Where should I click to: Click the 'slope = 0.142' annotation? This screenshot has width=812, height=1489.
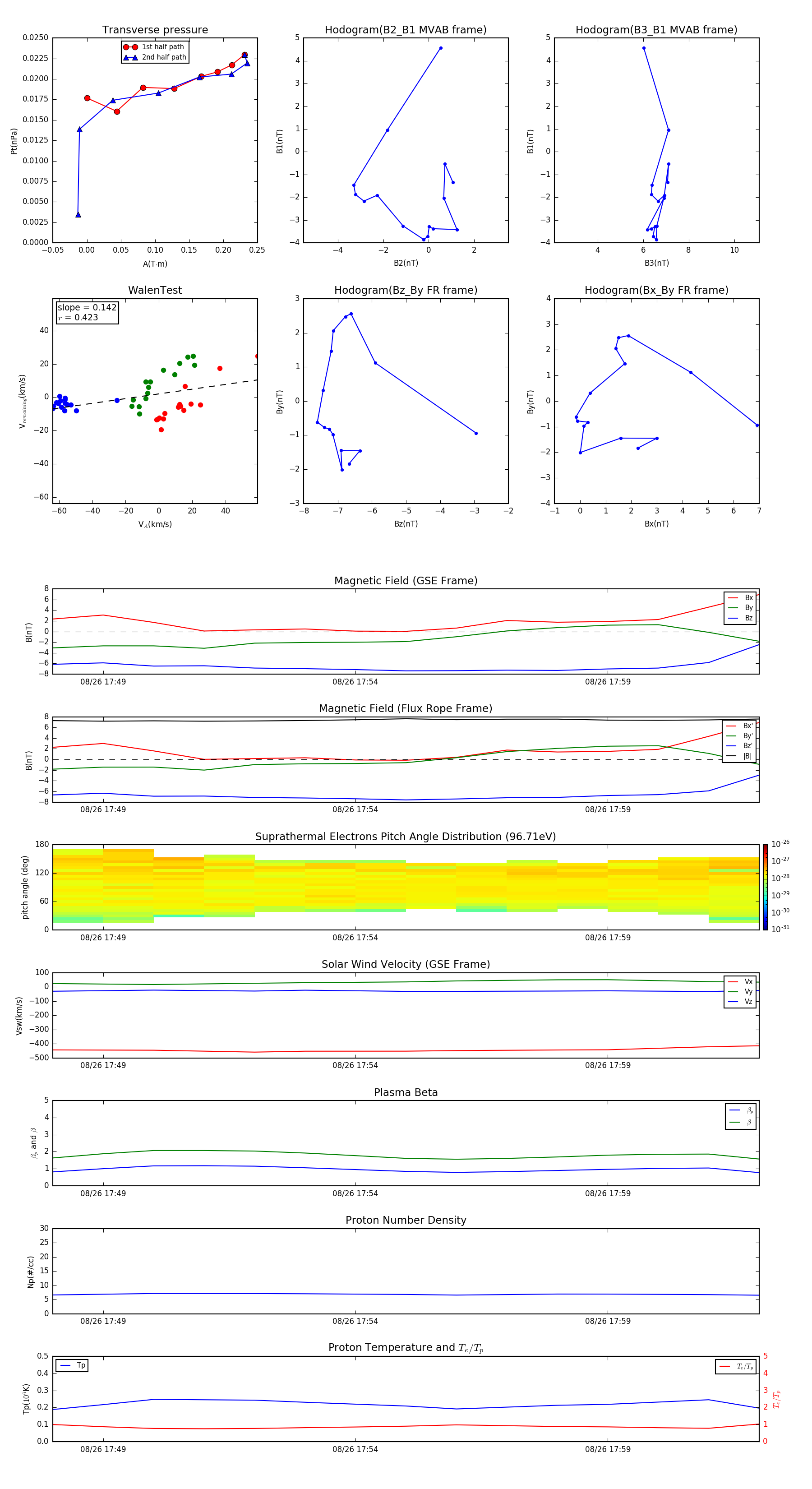pos(87,308)
